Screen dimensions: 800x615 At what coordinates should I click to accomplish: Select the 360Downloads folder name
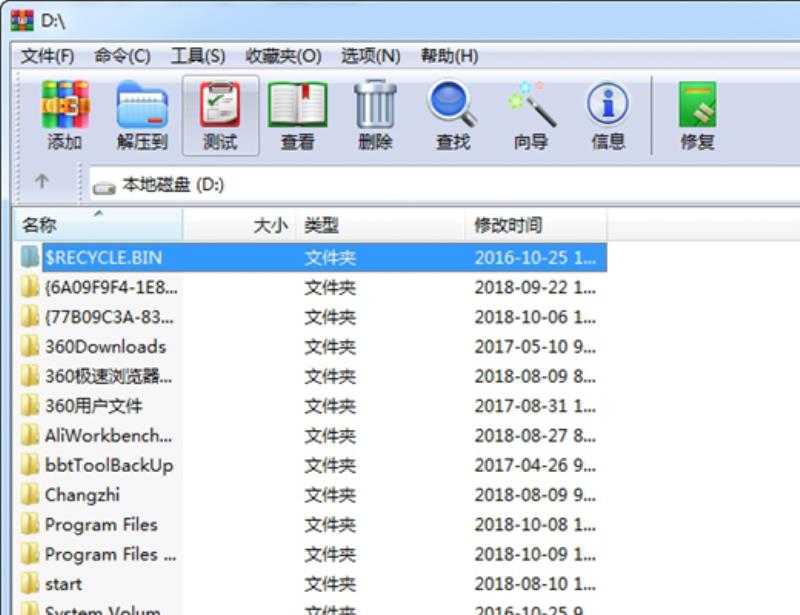[x=106, y=347]
